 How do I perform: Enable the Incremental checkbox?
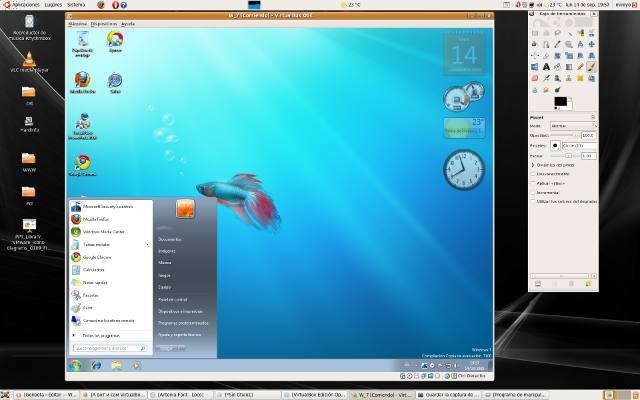point(535,193)
